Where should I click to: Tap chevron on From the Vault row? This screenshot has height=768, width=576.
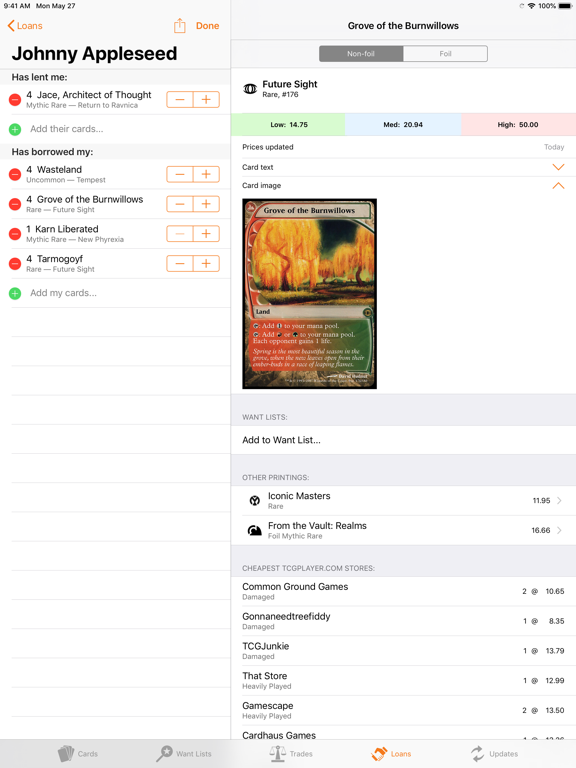[x=559, y=530]
